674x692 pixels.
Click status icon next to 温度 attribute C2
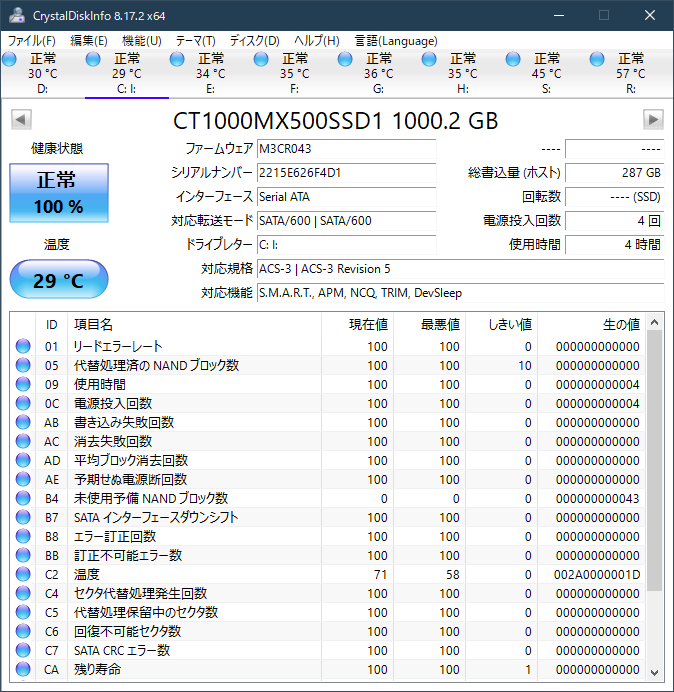click(23, 574)
